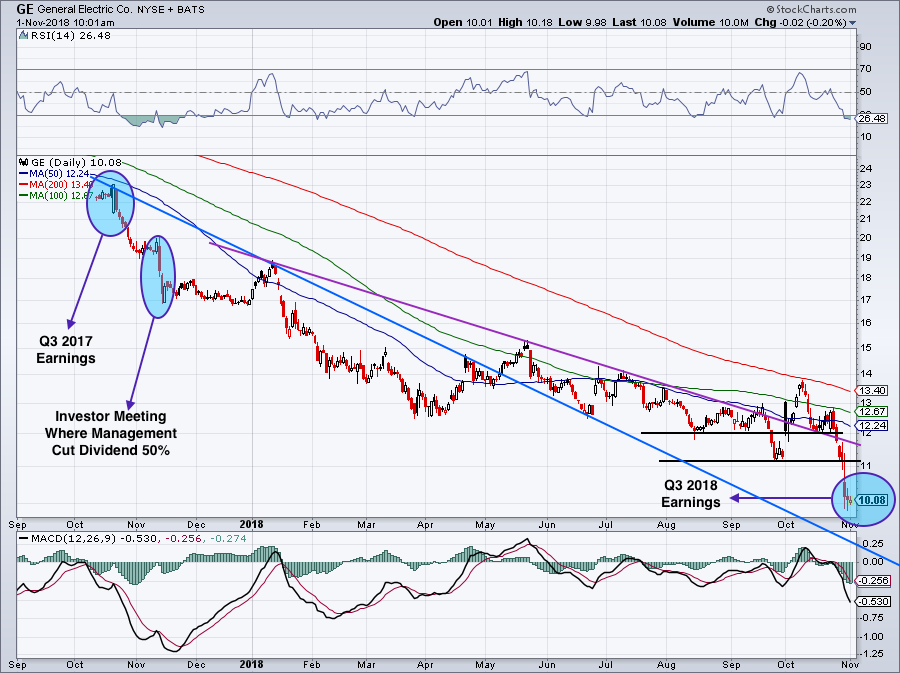Click the -0.274 MACD histogram value in the label
Viewport: 900px width, 673px height.
228,539
